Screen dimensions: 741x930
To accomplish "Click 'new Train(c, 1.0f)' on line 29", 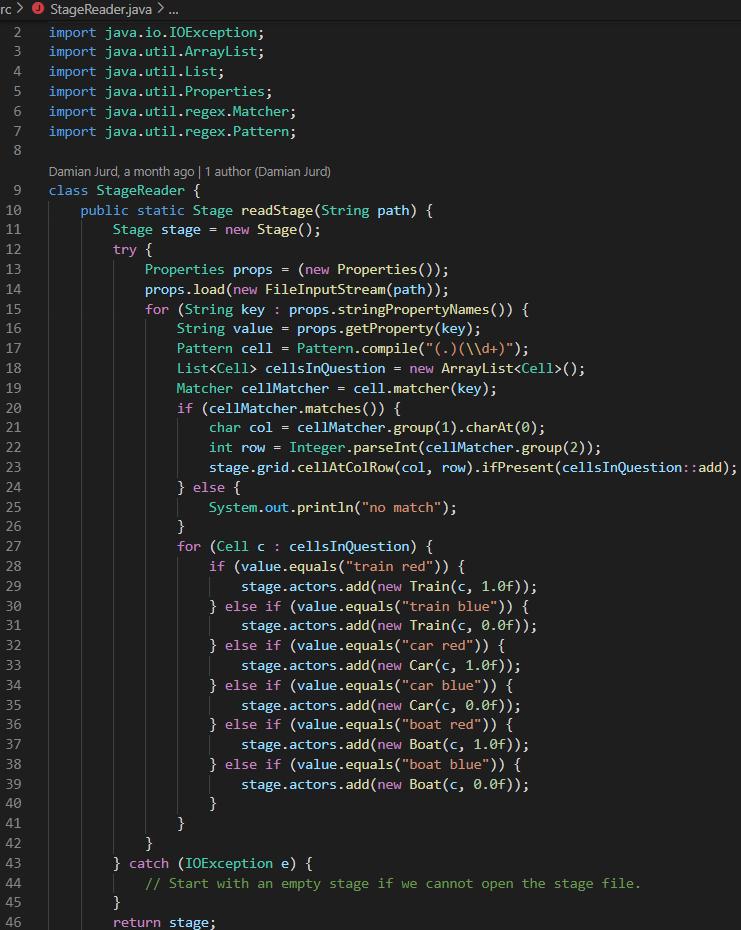I will (x=449, y=587).
